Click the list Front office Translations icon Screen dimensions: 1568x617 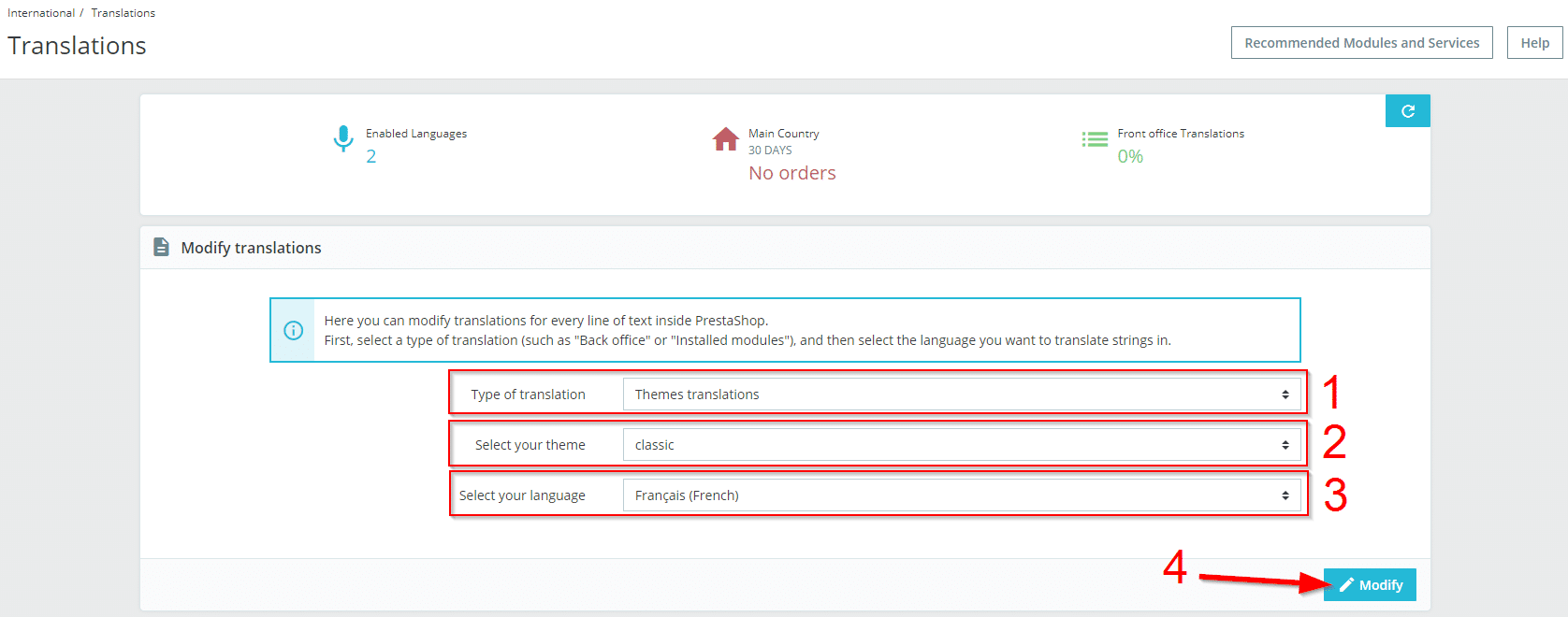[x=1095, y=139]
